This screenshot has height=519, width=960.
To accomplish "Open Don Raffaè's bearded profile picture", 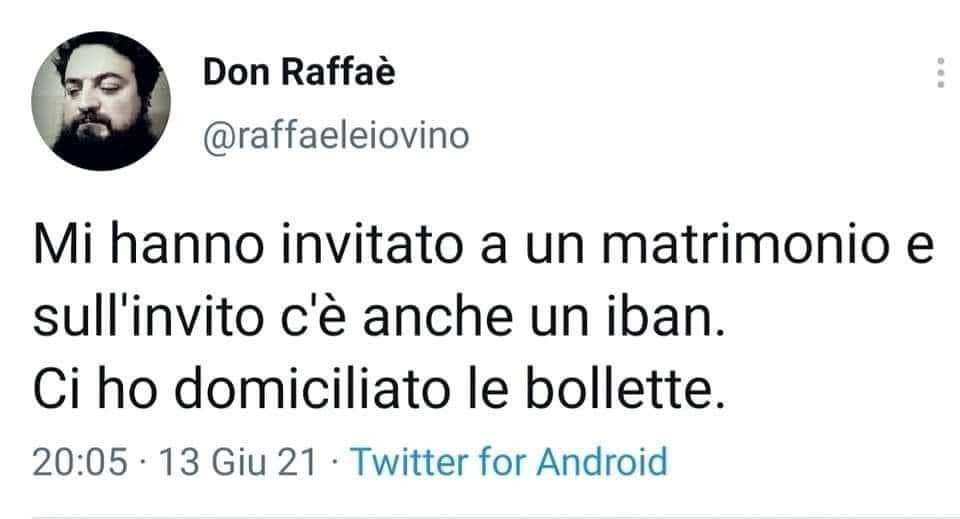I will pos(101,101).
